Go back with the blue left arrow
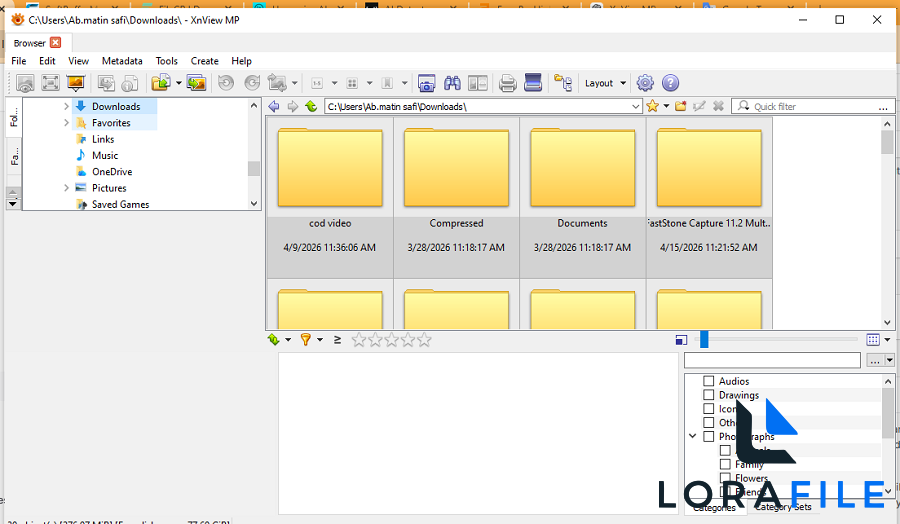The width and height of the screenshot is (900, 524). click(274, 106)
